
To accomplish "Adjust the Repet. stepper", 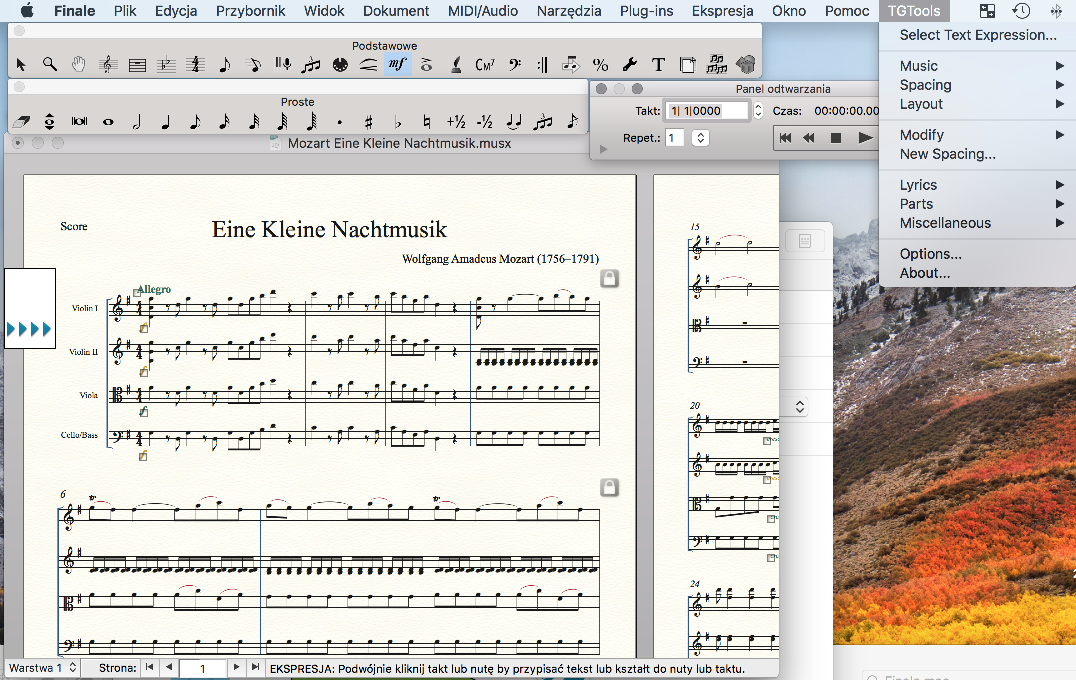I will click(700, 138).
